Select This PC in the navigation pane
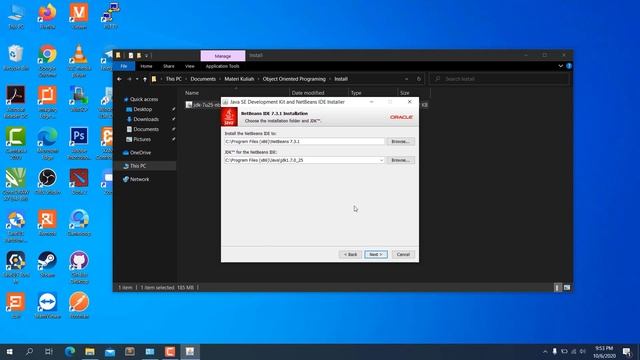 (x=138, y=166)
